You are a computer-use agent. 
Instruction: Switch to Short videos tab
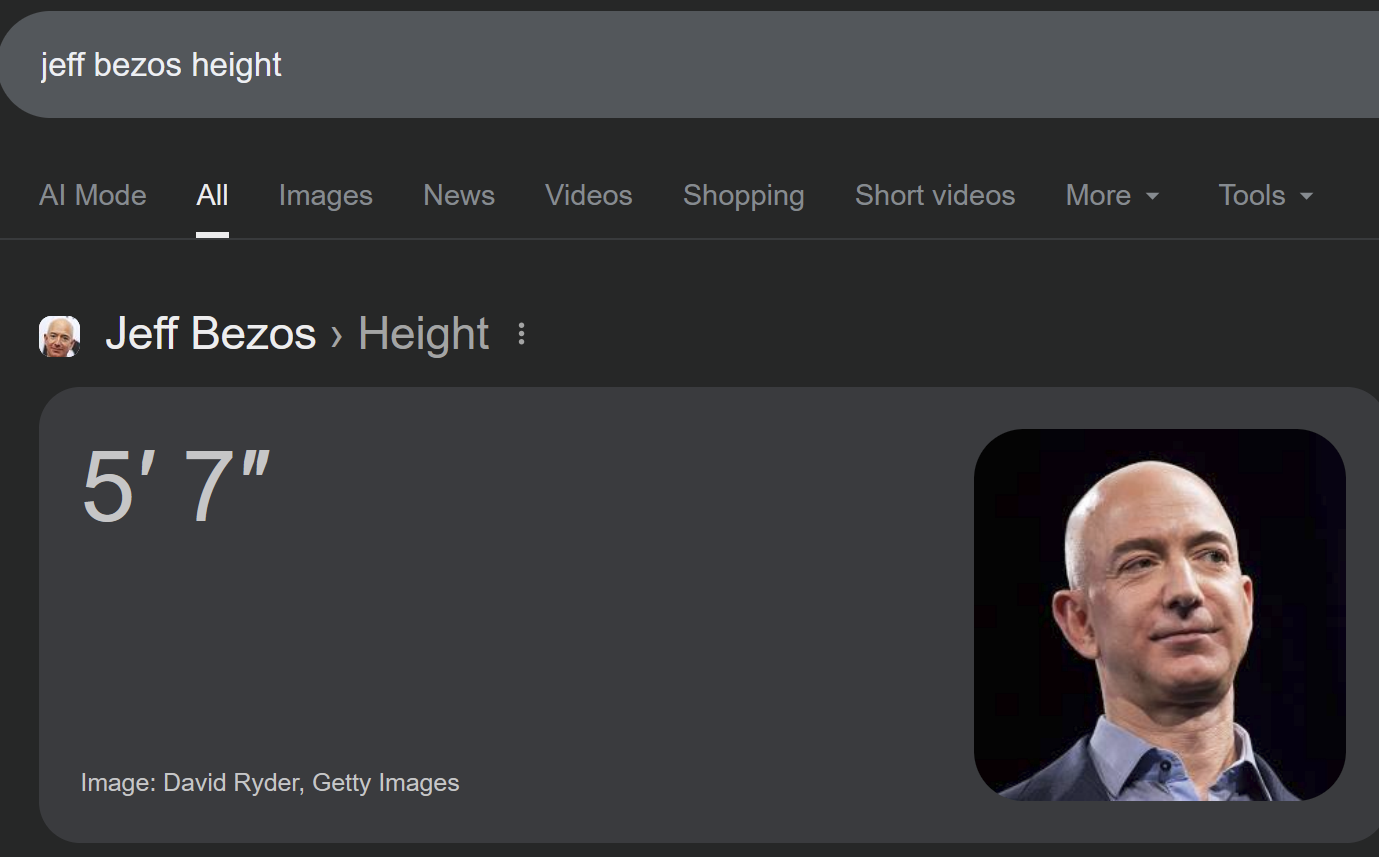click(x=934, y=195)
